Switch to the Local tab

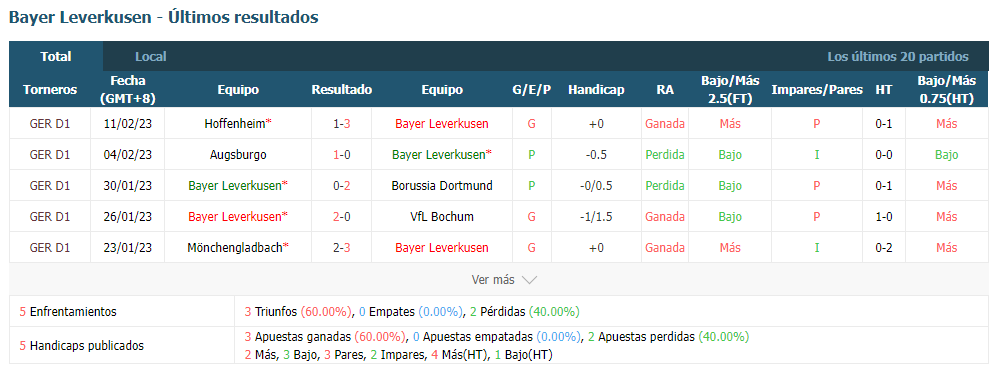tap(151, 57)
